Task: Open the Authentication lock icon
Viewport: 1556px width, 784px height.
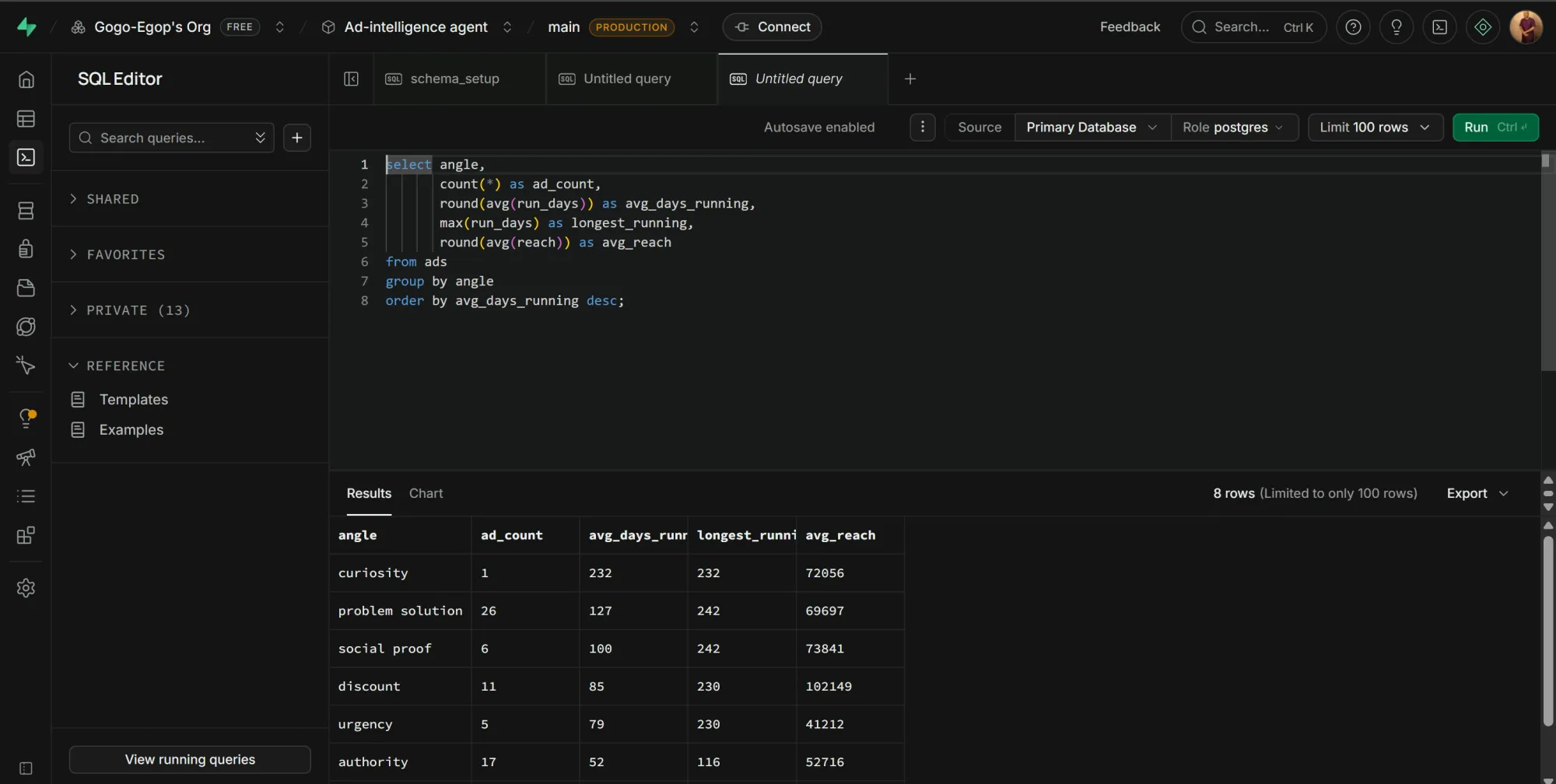Action: pos(26,249)
